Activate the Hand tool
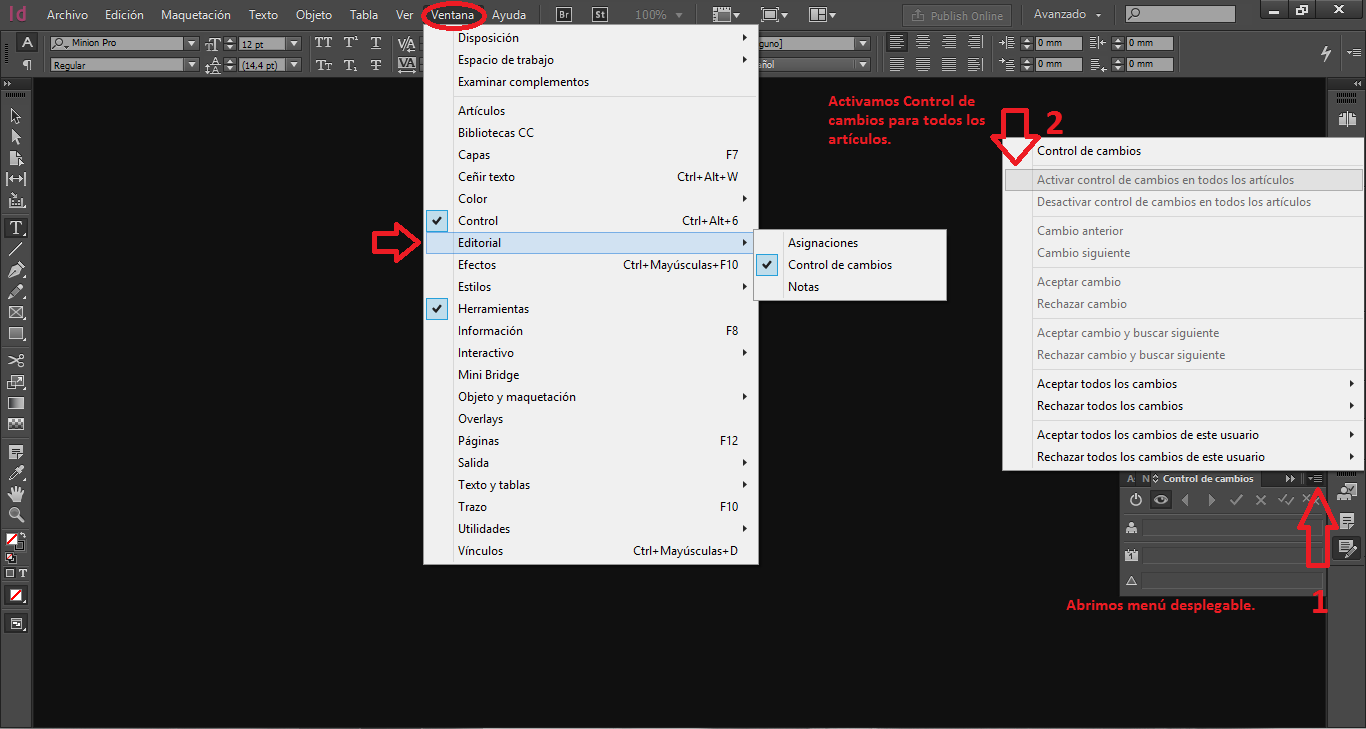The height and width of the screenshot is (729, 1366). (x=16, y=494)
